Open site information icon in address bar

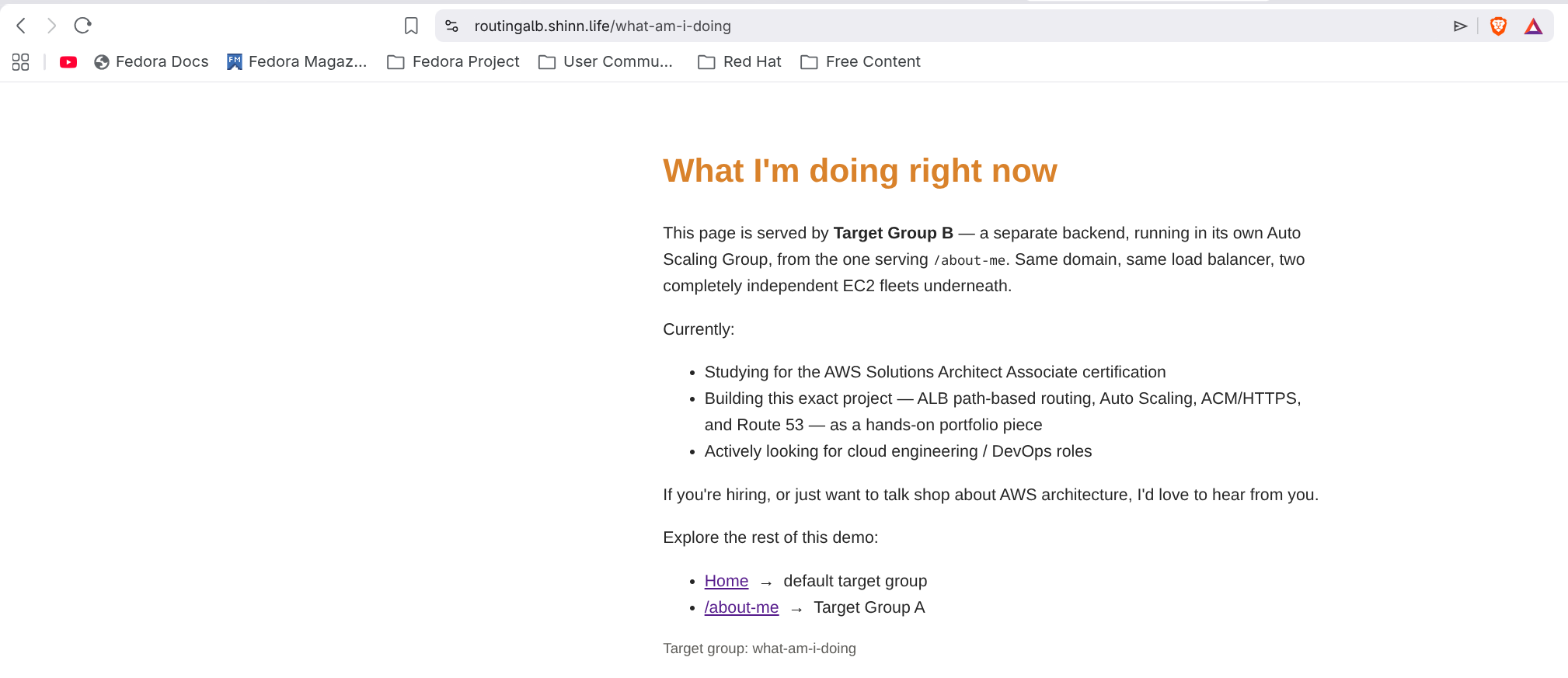451,26
